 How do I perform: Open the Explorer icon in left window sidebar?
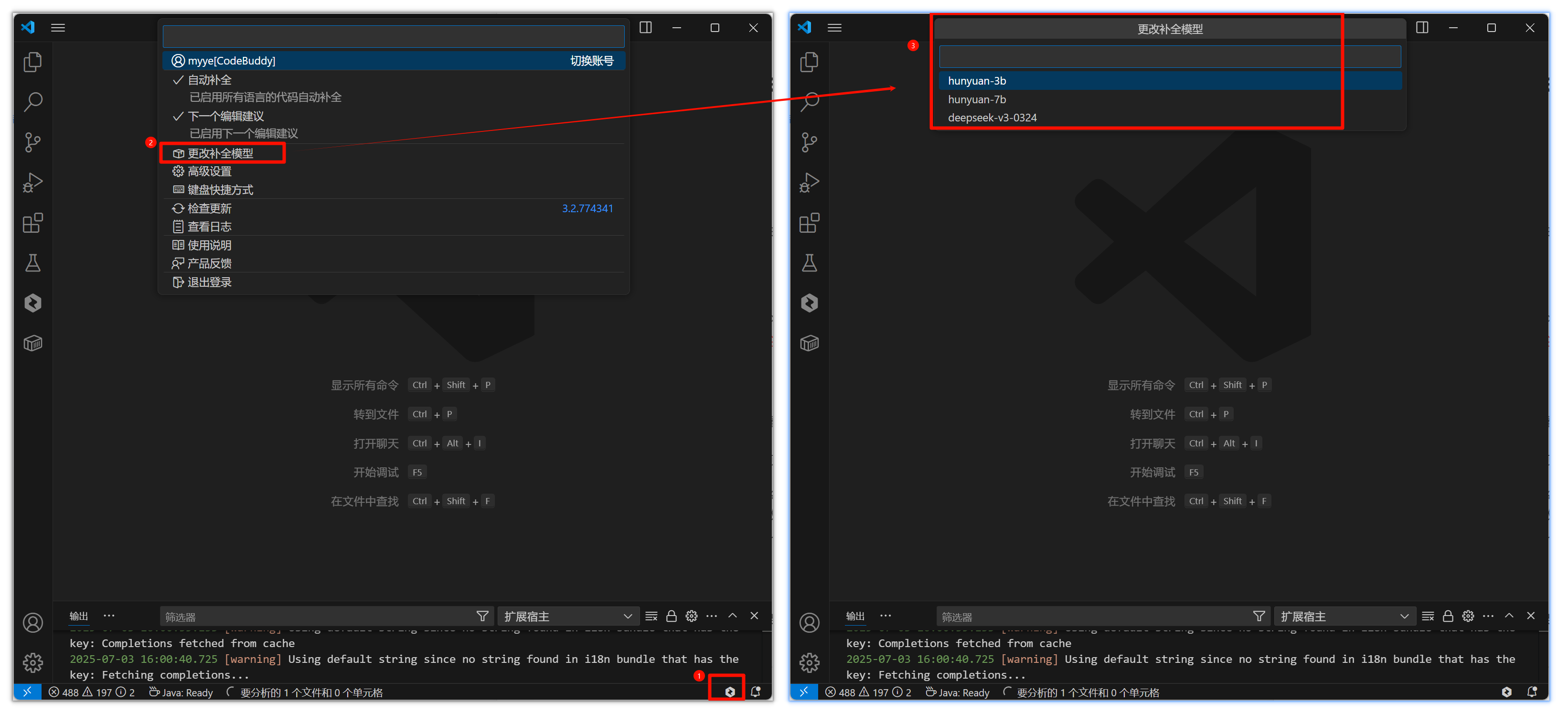(x=32, y=62)
